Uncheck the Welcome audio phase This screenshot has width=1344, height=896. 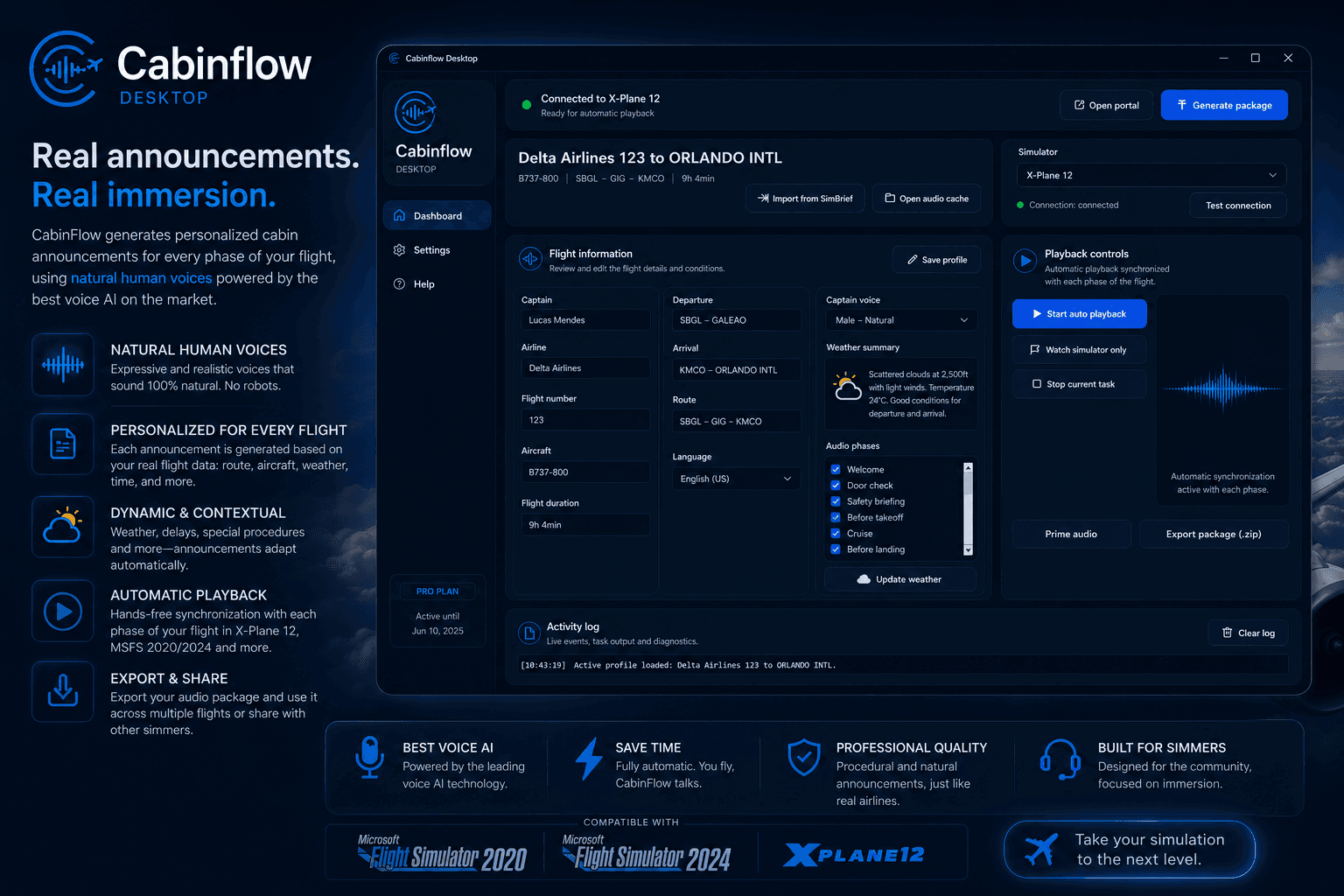tap(836, 470)
